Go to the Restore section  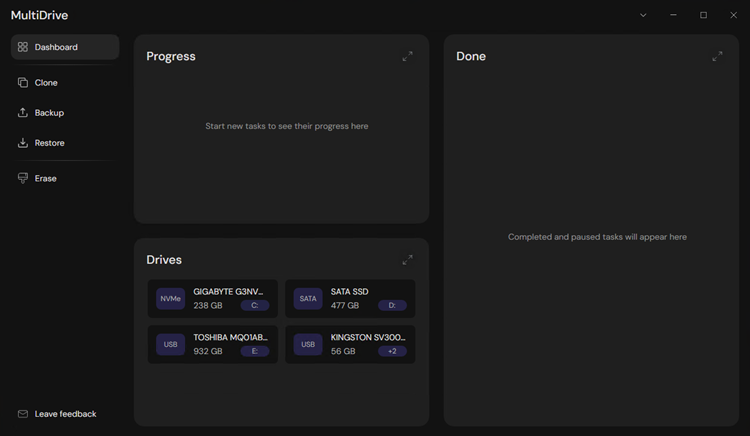pyautogui.click(x=49, y=143)
